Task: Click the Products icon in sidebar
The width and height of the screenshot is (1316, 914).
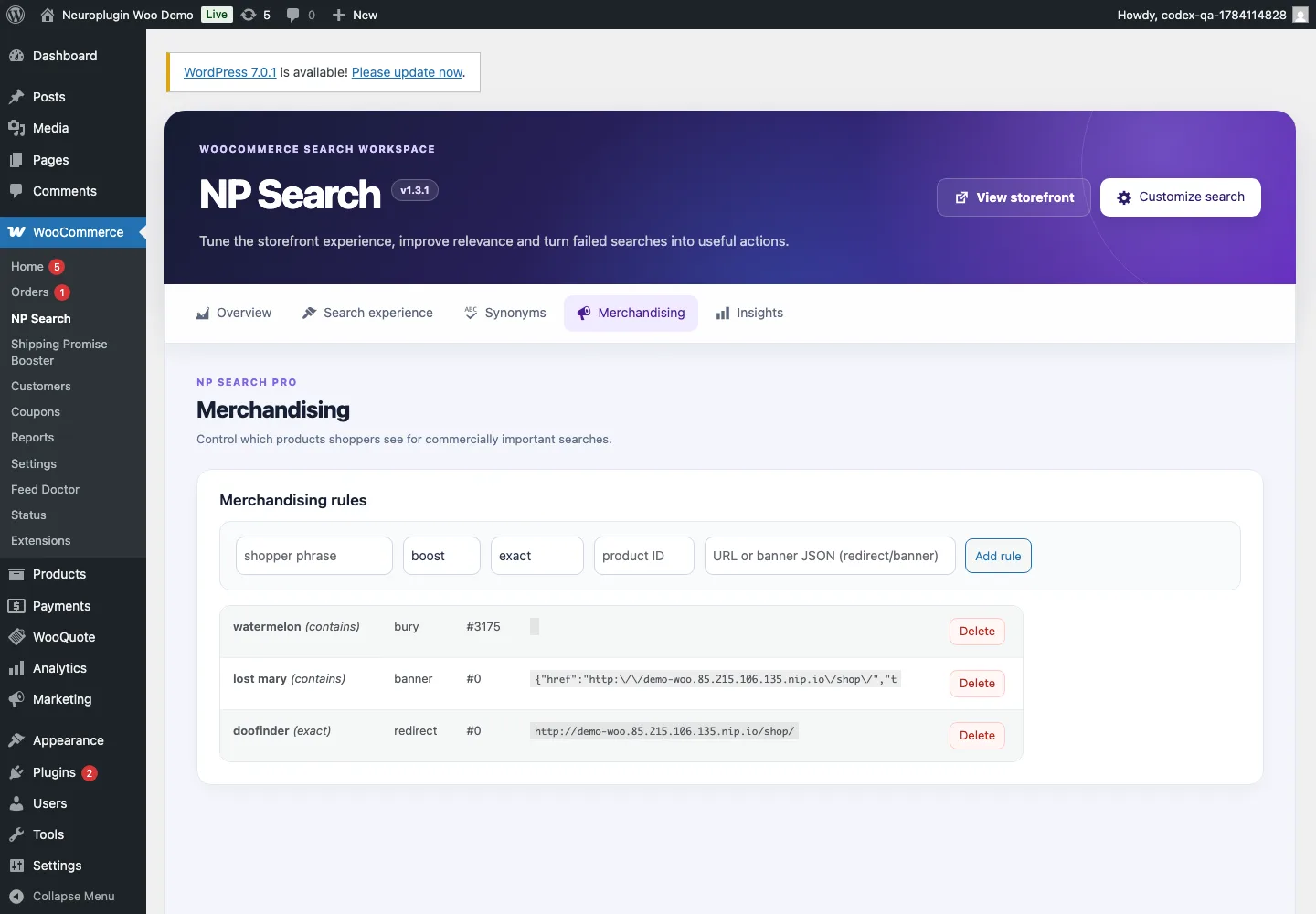Action: [16, 574]
